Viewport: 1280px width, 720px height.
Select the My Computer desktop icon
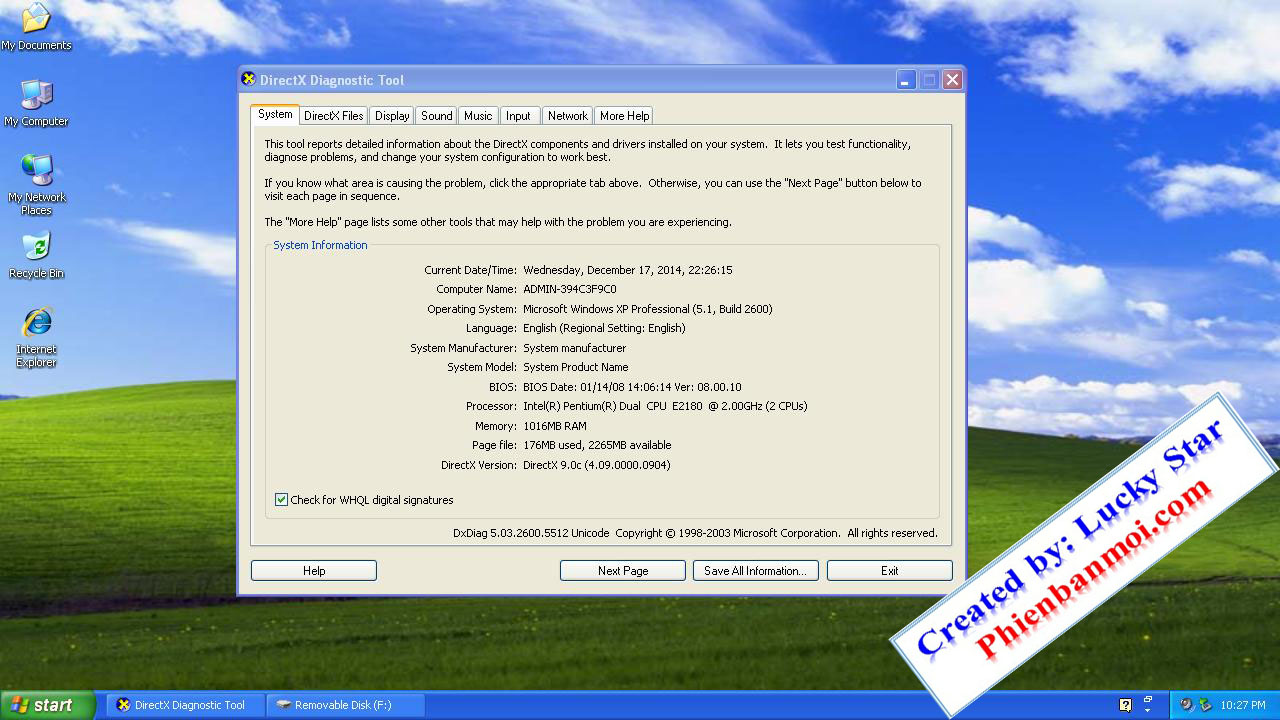pos(36,103)
